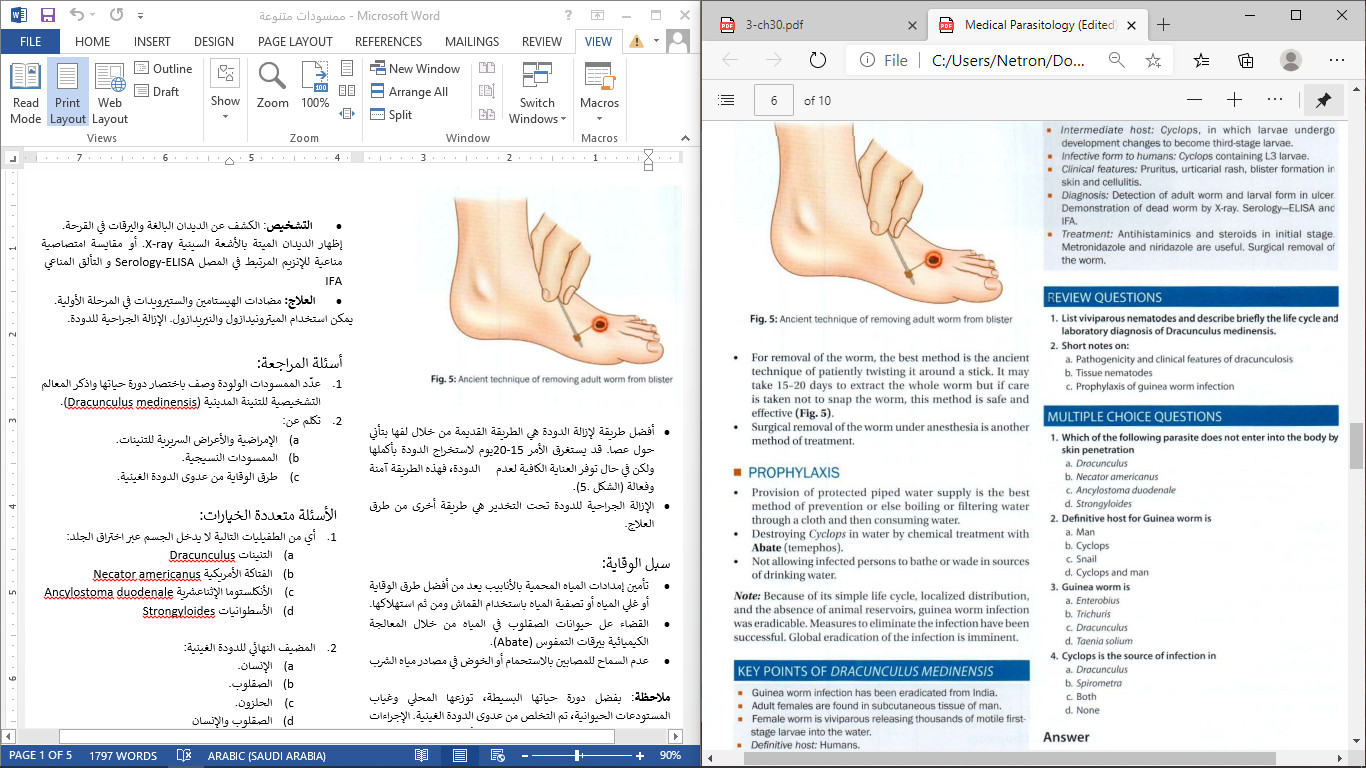Switch Word to Outline view
Viewport: 1366px width, 768px height.
pyautogui.click(x=163, y=69)
